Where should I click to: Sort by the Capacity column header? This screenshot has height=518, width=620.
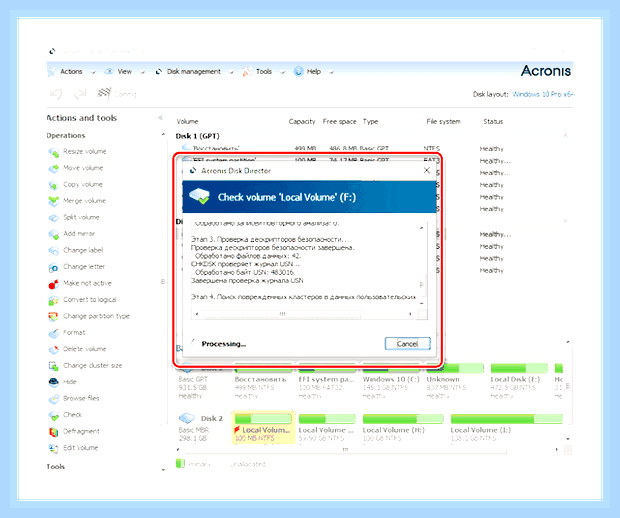(x=302, y=121)
